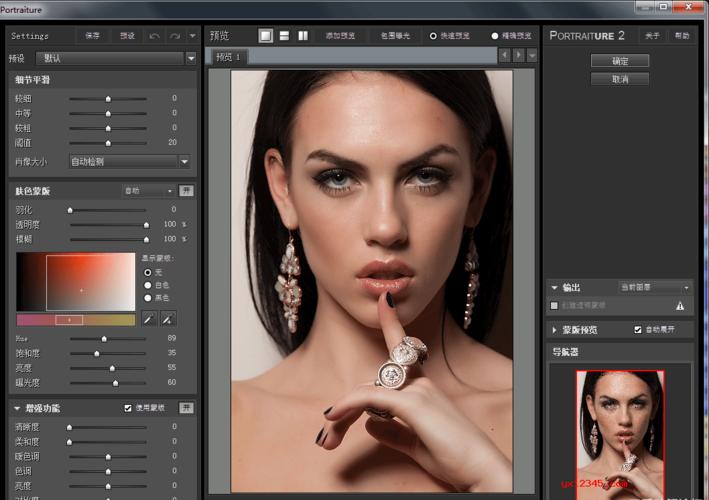This screenshot has width=709, height=500.
Task: Switch to the 预览 1 tab
Action: click(x=229, y=57)
